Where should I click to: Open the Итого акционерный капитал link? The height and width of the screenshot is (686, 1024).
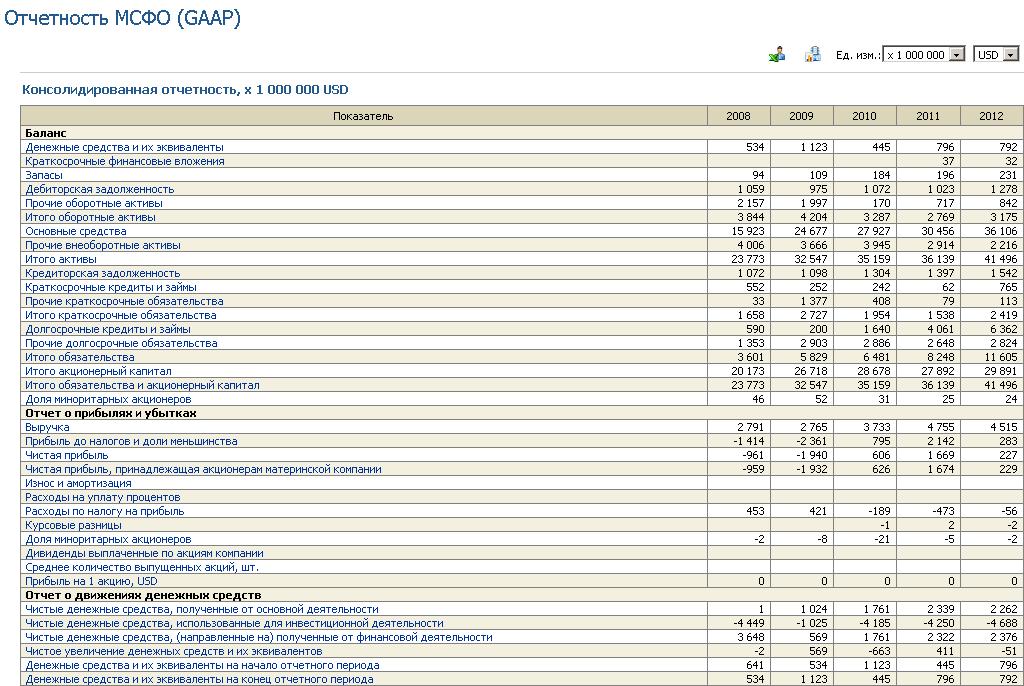(98, 371)
